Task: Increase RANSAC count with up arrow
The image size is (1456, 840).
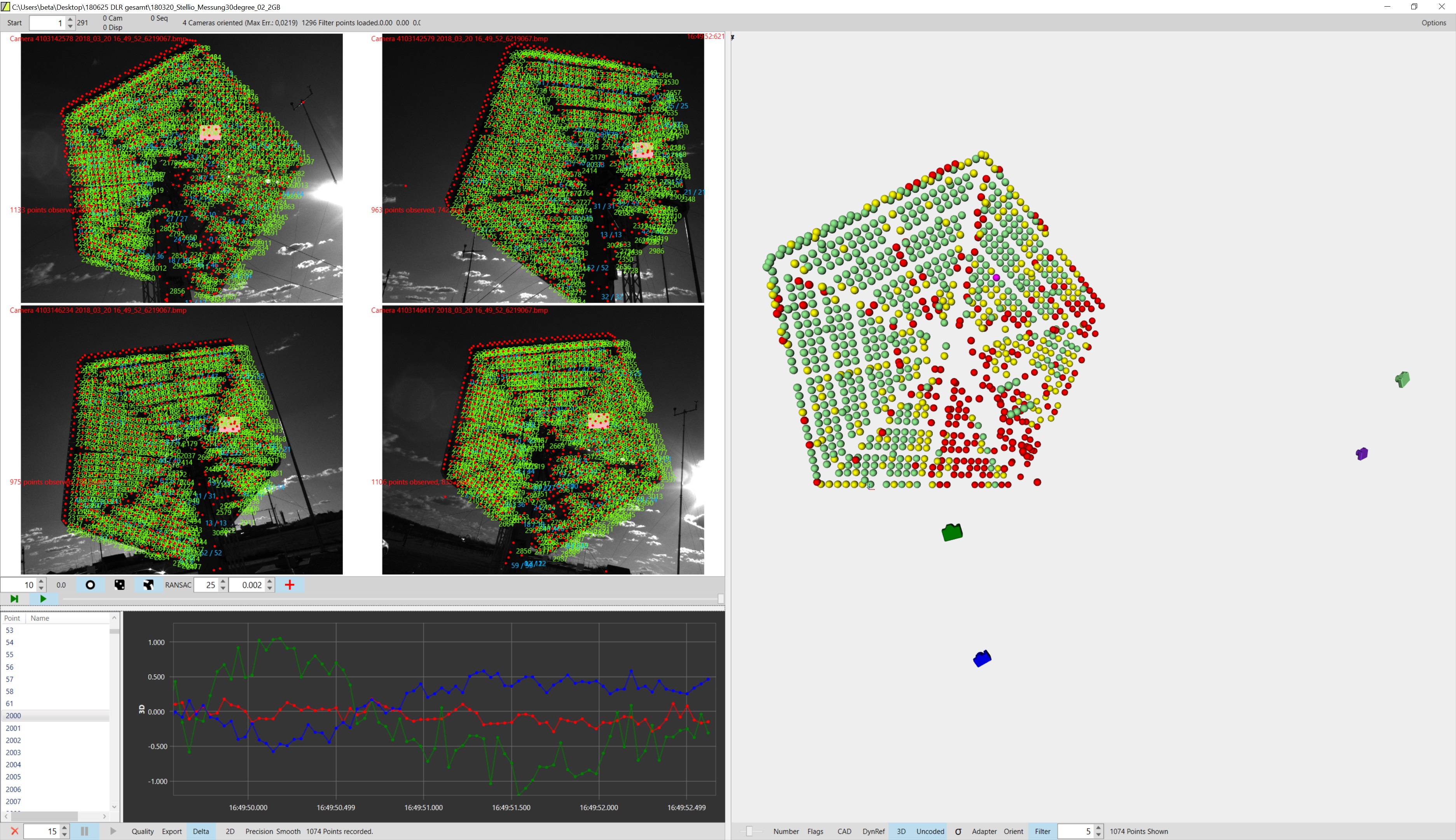Action: pyautogui.click(x=223, y=581)
